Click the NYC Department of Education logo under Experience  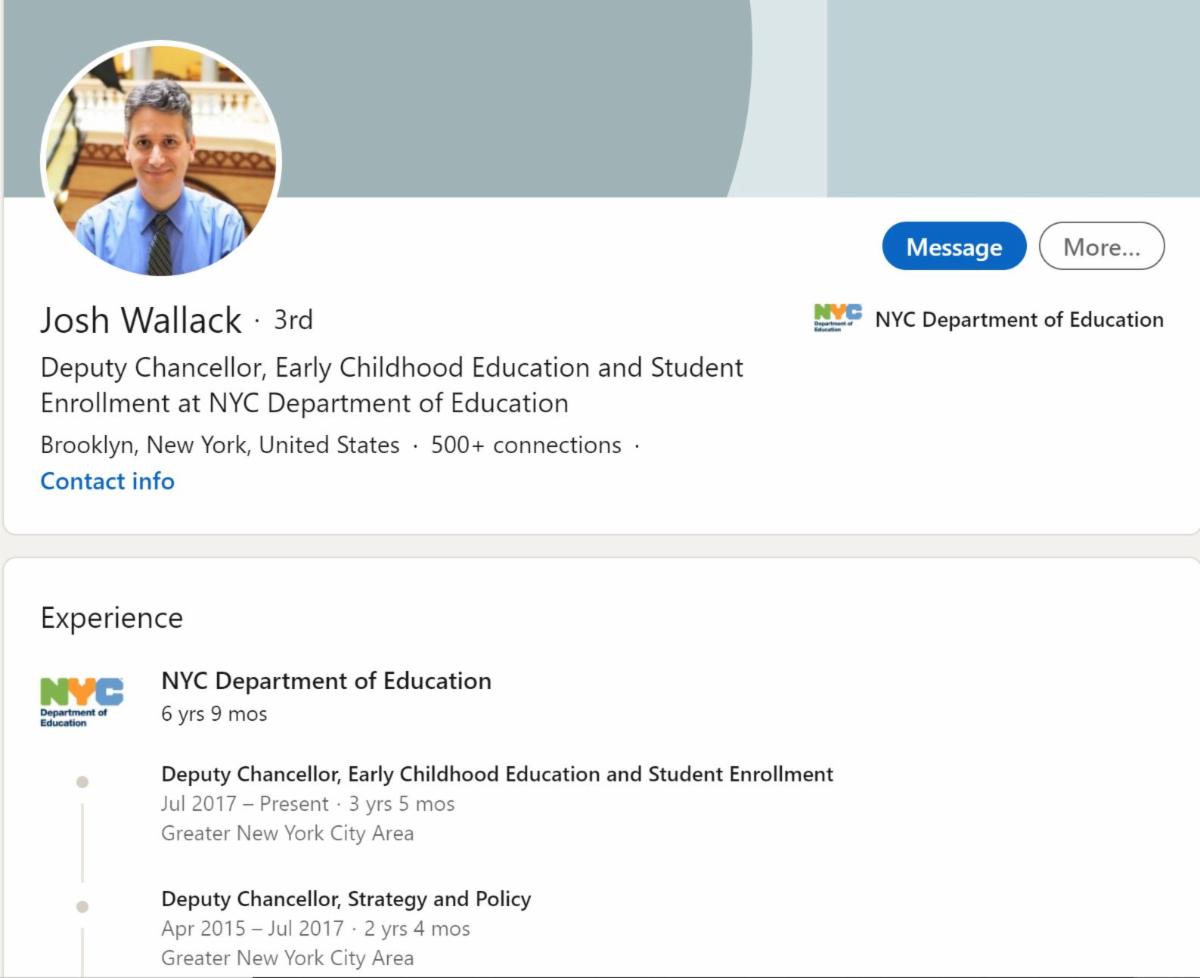[82, 700]
